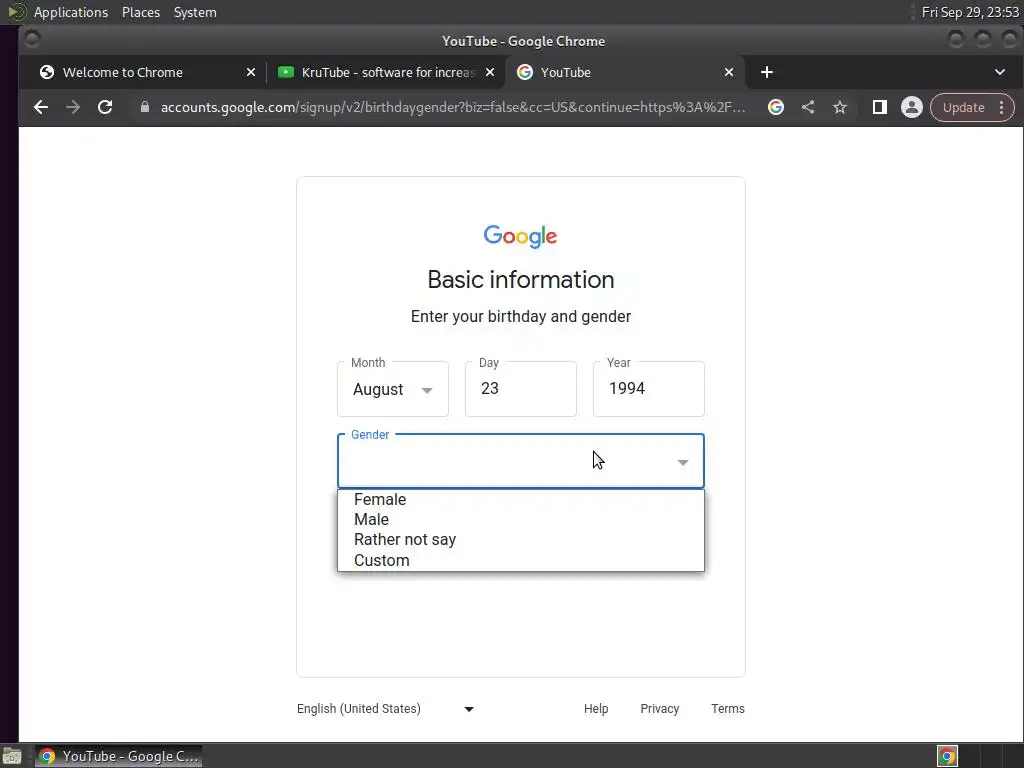The height and width of the screenshot is (768, 1024).
Task: Open the Places menu
Action: (x=141, y=12)
